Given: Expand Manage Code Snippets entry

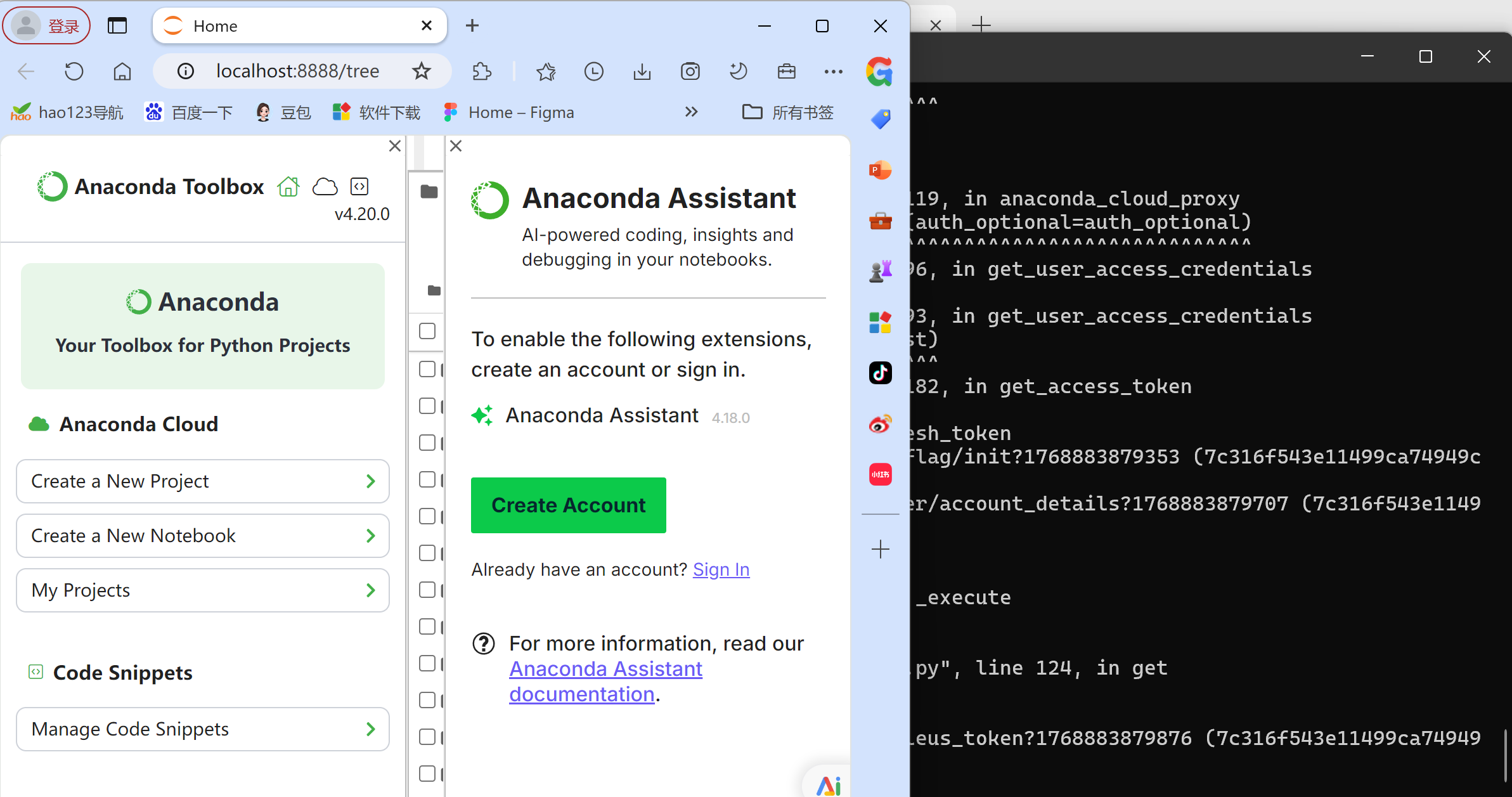Looking at the screenshot, I should [203, 729].
